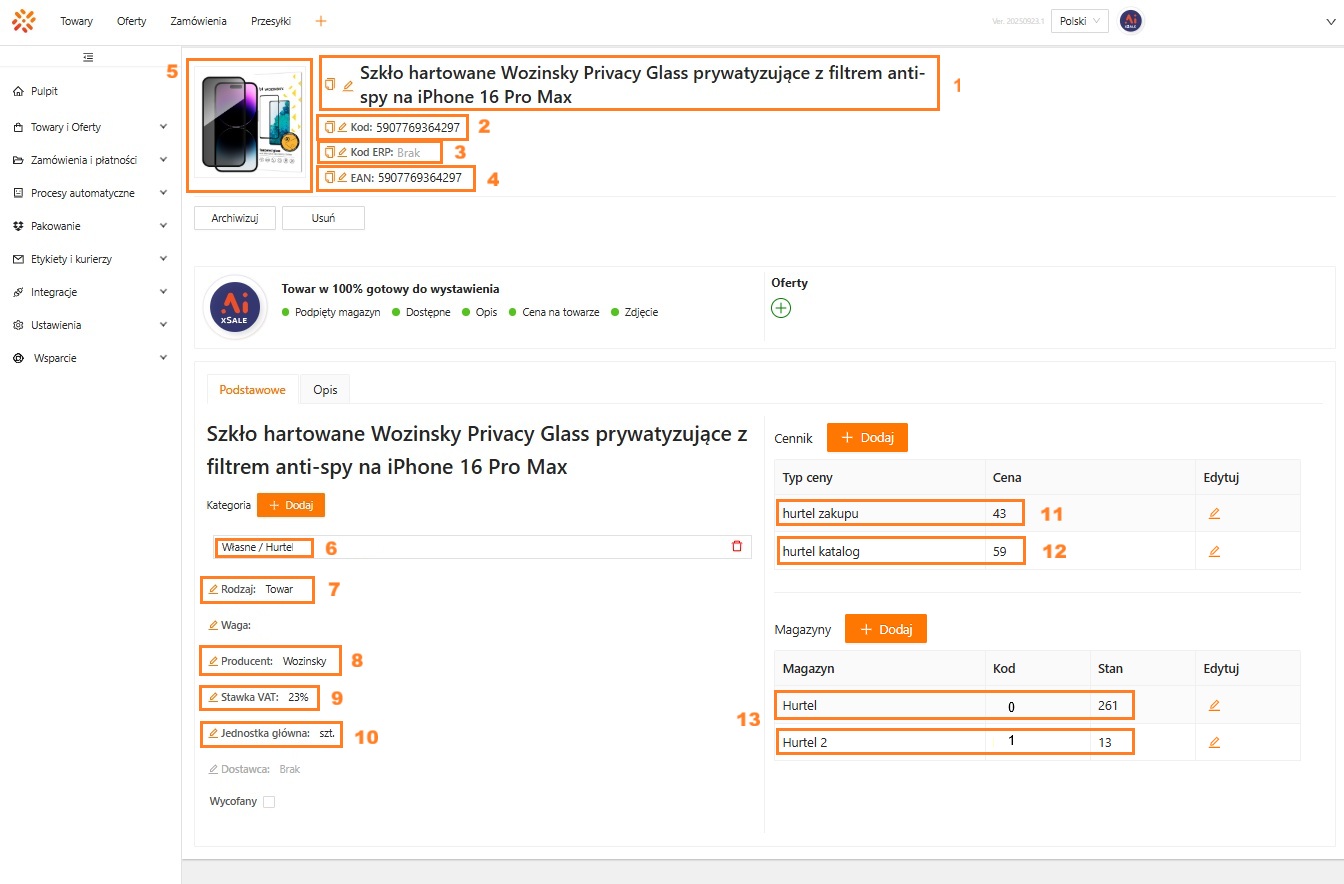Delete the Własne / Hurtel category
Viewport: 1344px width, 884px height.
coord(737,546)
